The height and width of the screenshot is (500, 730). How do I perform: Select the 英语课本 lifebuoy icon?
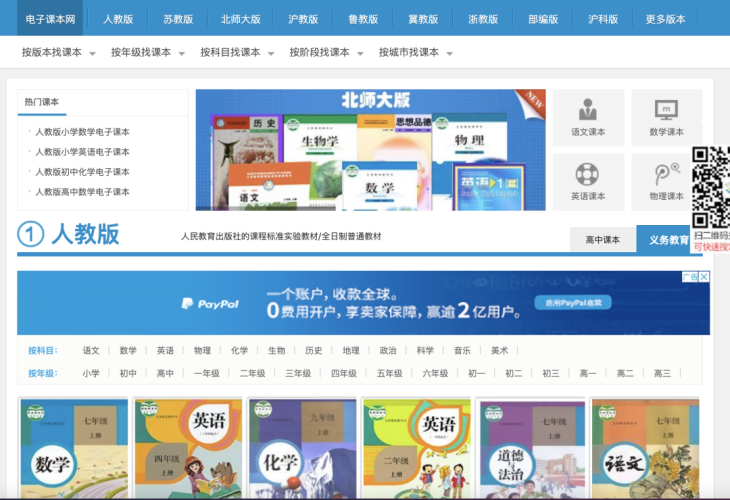588,173
